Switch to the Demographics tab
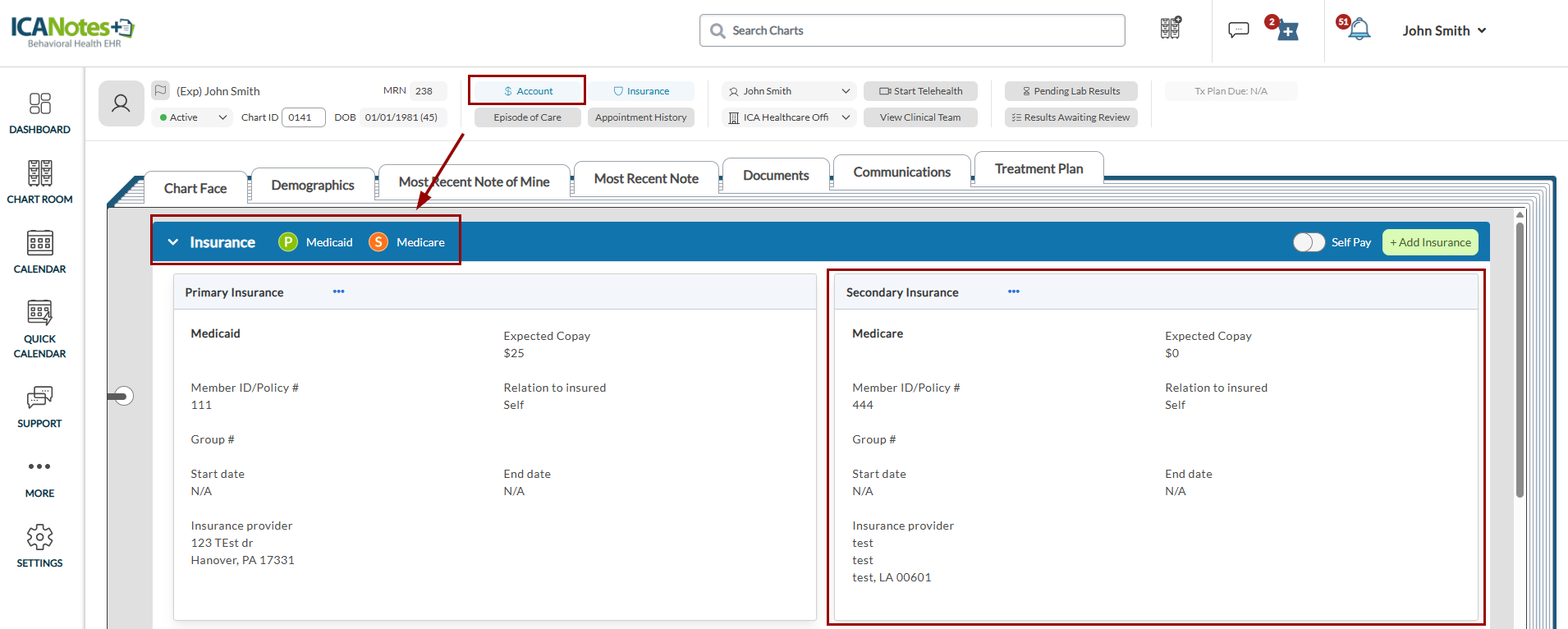1568x629 pixels. (313, 186)
